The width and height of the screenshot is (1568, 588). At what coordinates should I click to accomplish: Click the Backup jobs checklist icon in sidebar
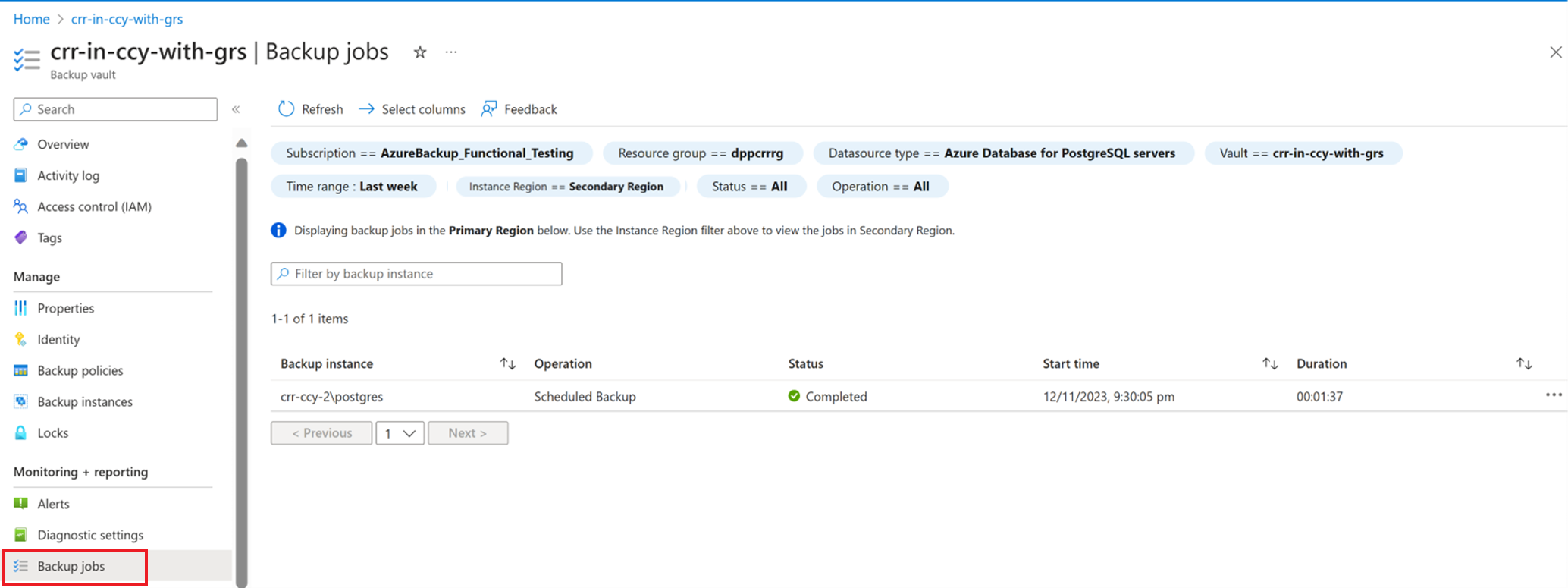tap(21, 566)
